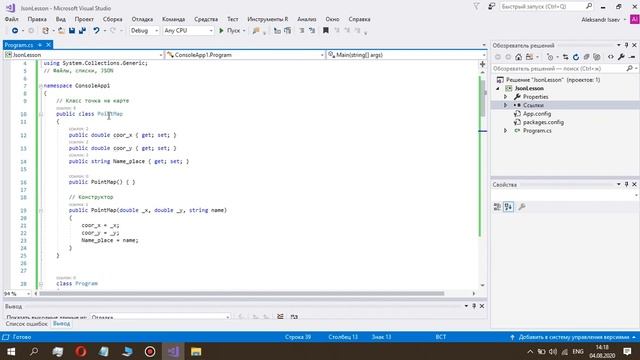Image resolution: width=640 pixels, height=360 pixels.
Task: Toggle Alphabetical sort in Свойства panel
Action: tap(509, 207)
